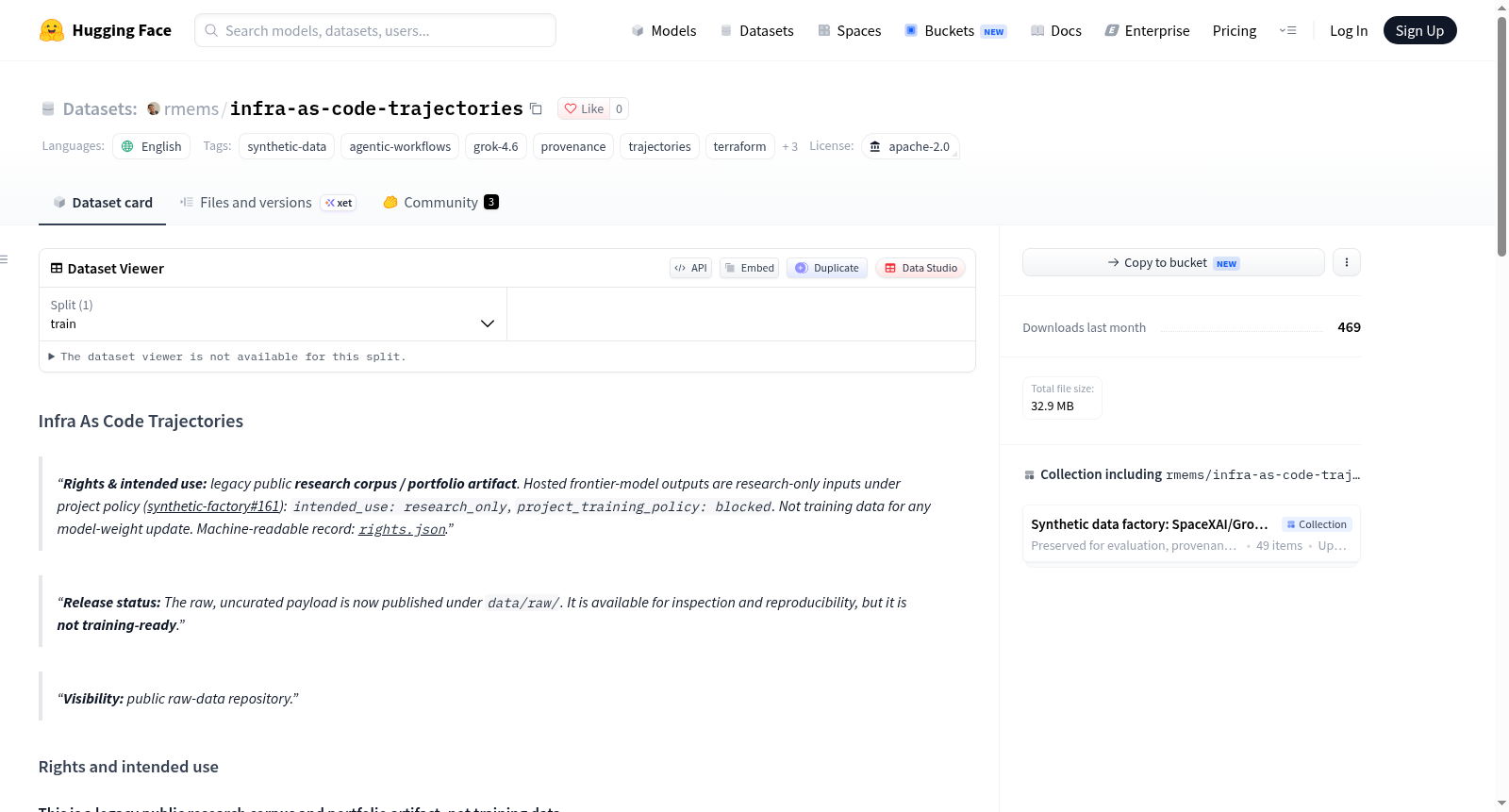Expand the header more-links menu icon

(x=1287, y=30)
